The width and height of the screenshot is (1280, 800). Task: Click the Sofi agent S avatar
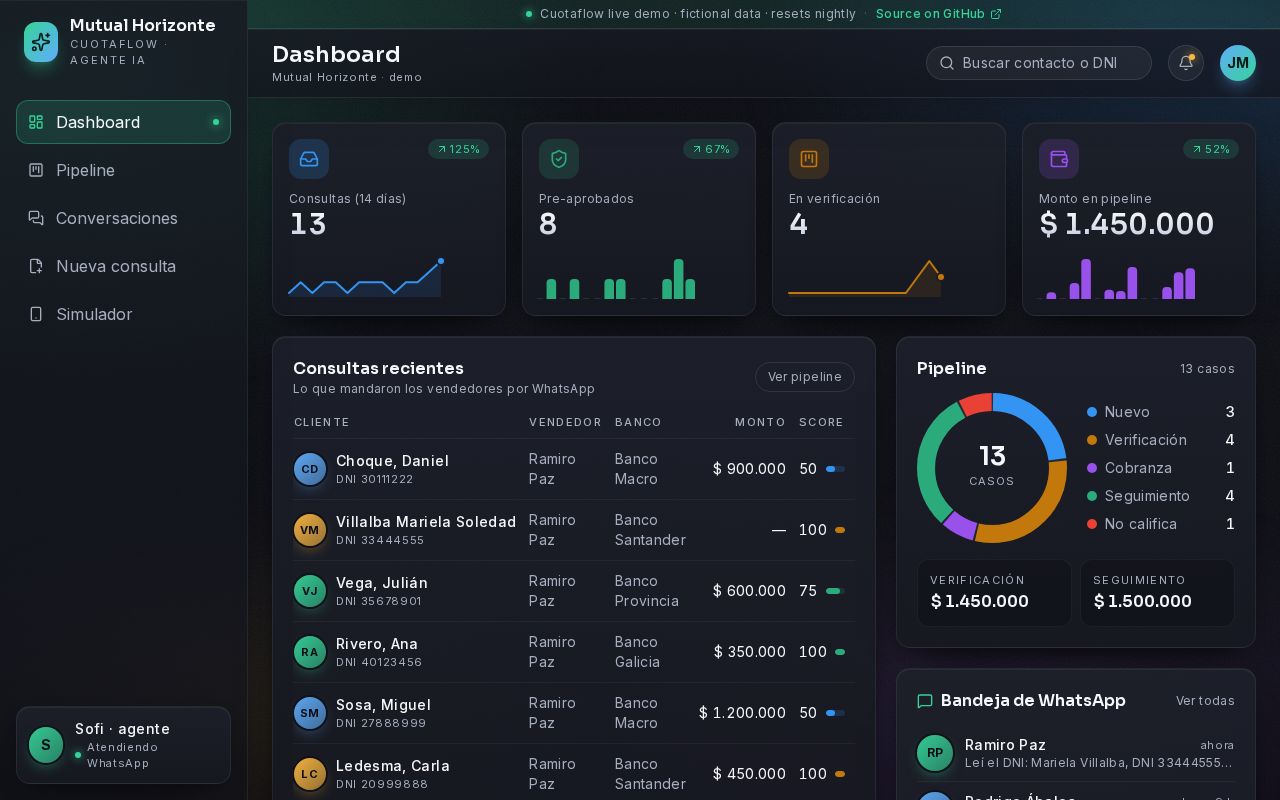pos(46,745)
